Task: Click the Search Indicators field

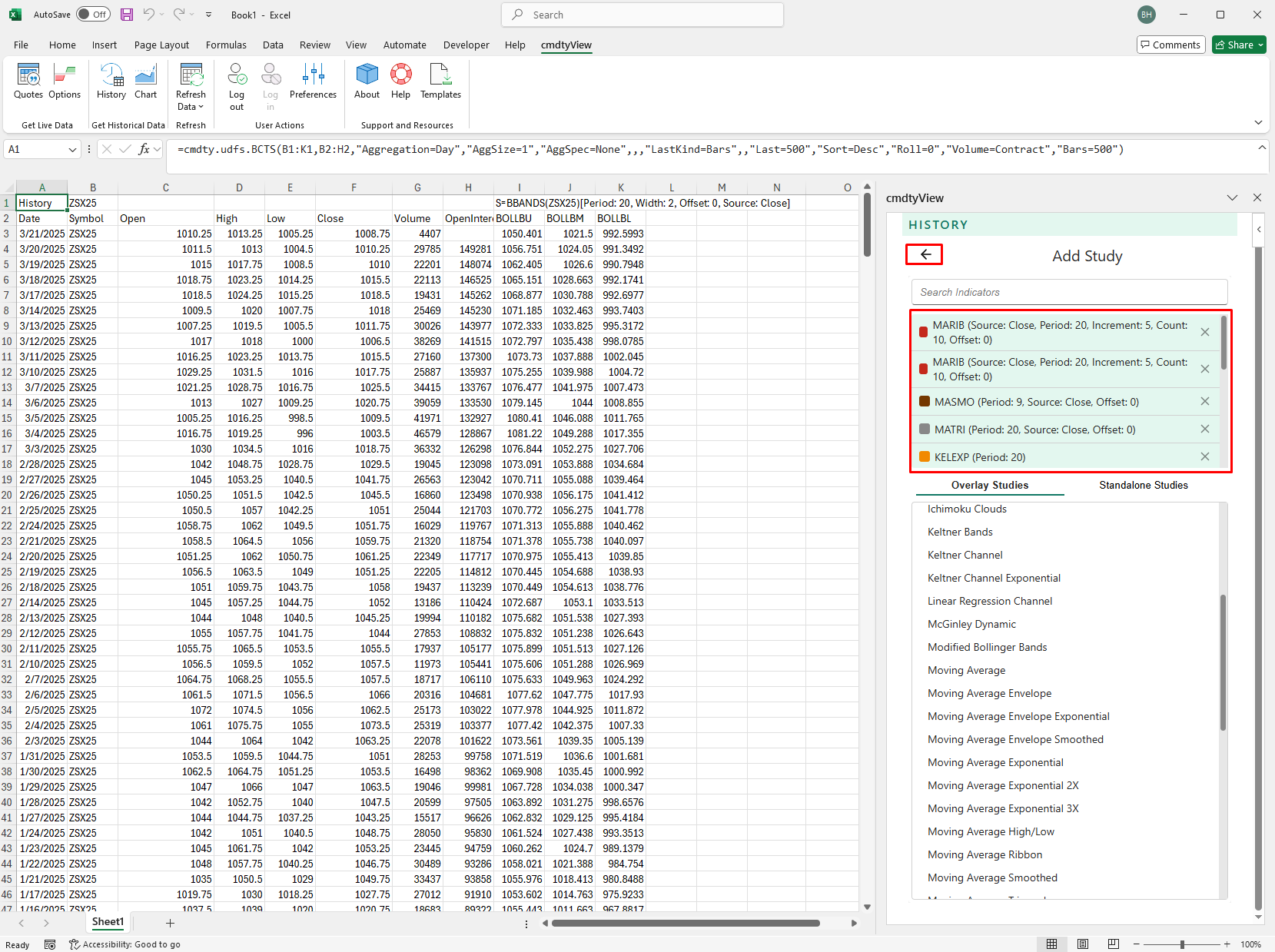Action: pyautogui.click(x=1069, y=292)
